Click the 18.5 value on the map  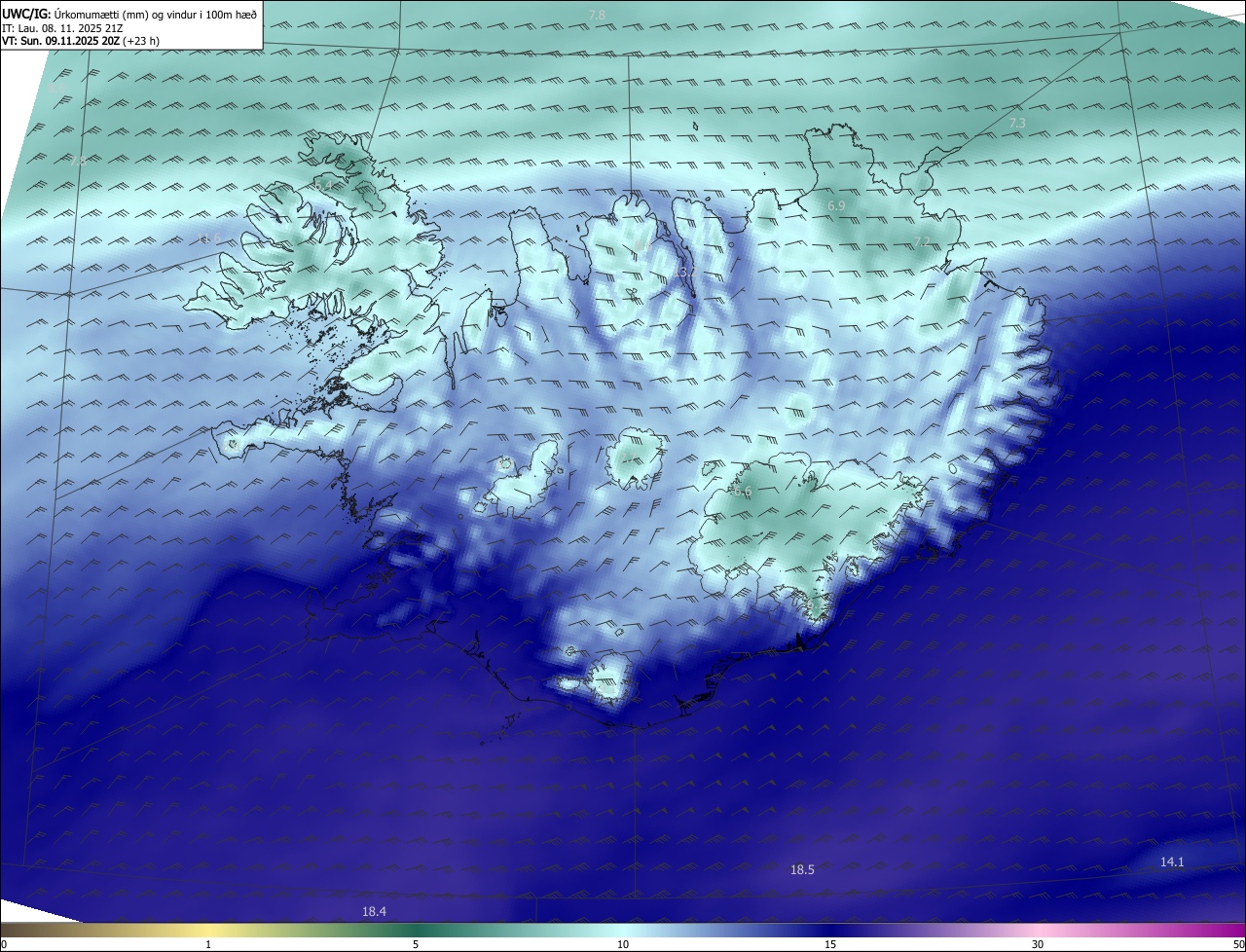pos(802,870)
